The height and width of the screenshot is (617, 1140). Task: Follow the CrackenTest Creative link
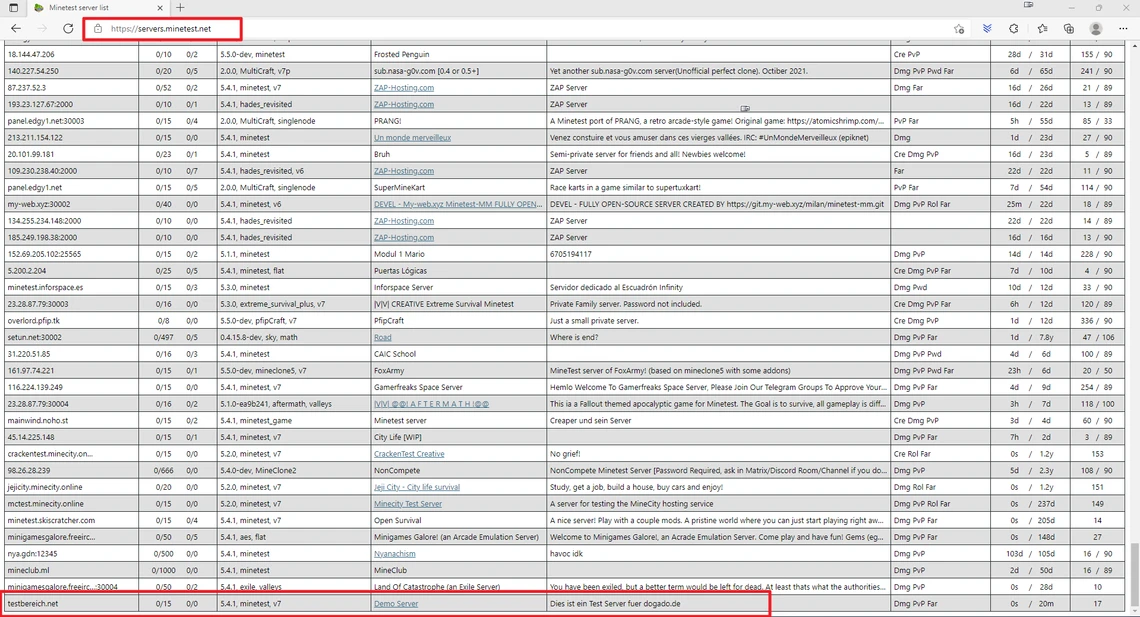(x=409, y=454)
